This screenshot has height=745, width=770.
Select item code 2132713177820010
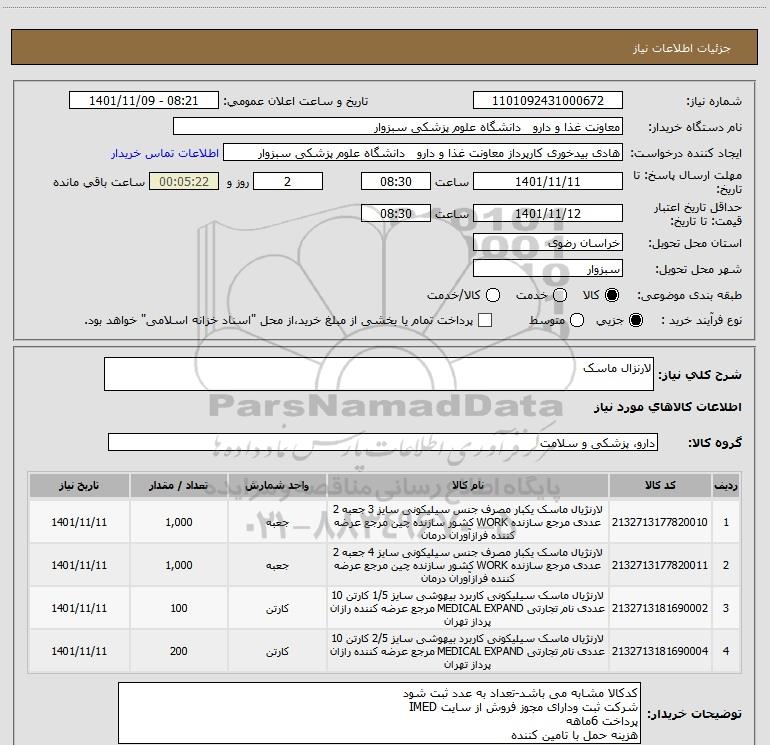pos(660,522)
